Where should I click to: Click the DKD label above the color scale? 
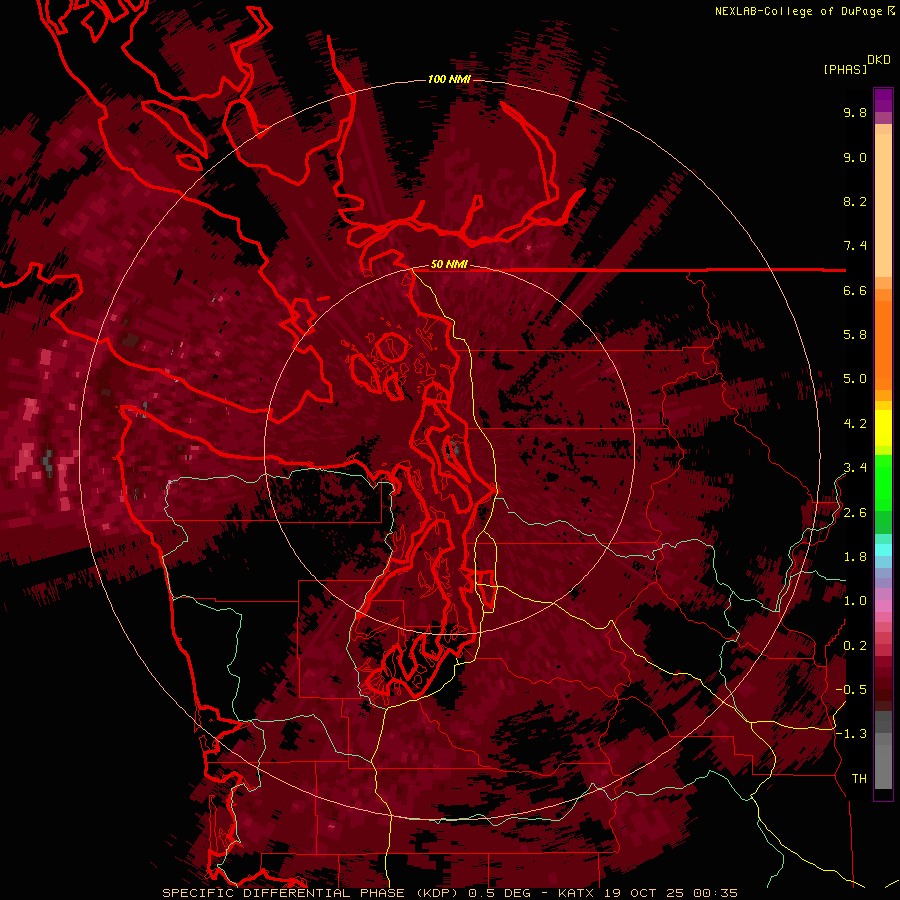[x=879, y=60]
